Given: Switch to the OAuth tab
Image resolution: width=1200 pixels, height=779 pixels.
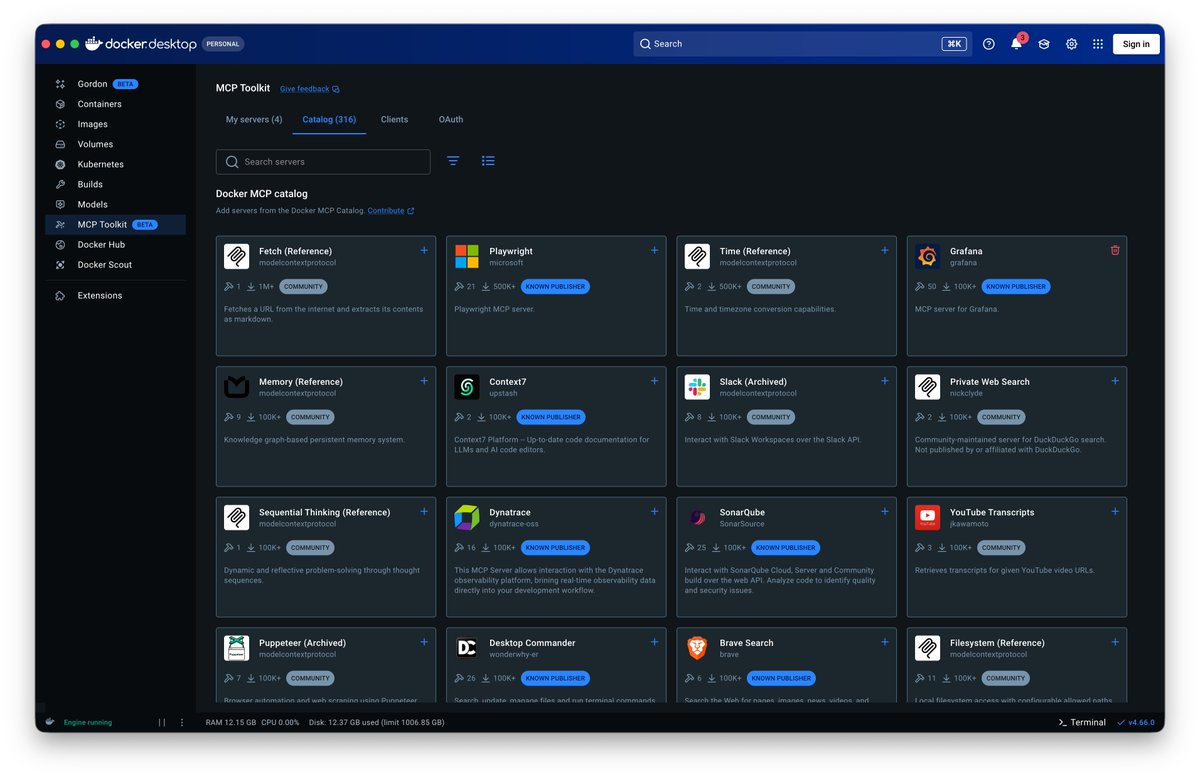Looking at the screenshot, I should (451, 119).
